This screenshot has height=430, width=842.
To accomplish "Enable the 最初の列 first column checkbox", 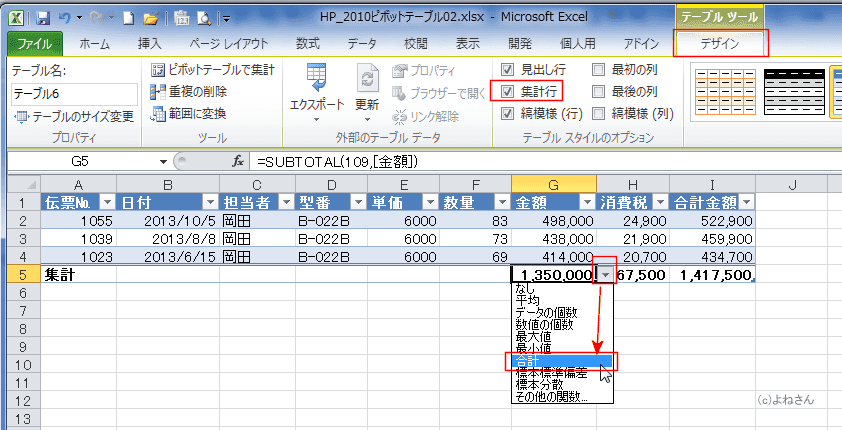I will [x=598, y=70].
